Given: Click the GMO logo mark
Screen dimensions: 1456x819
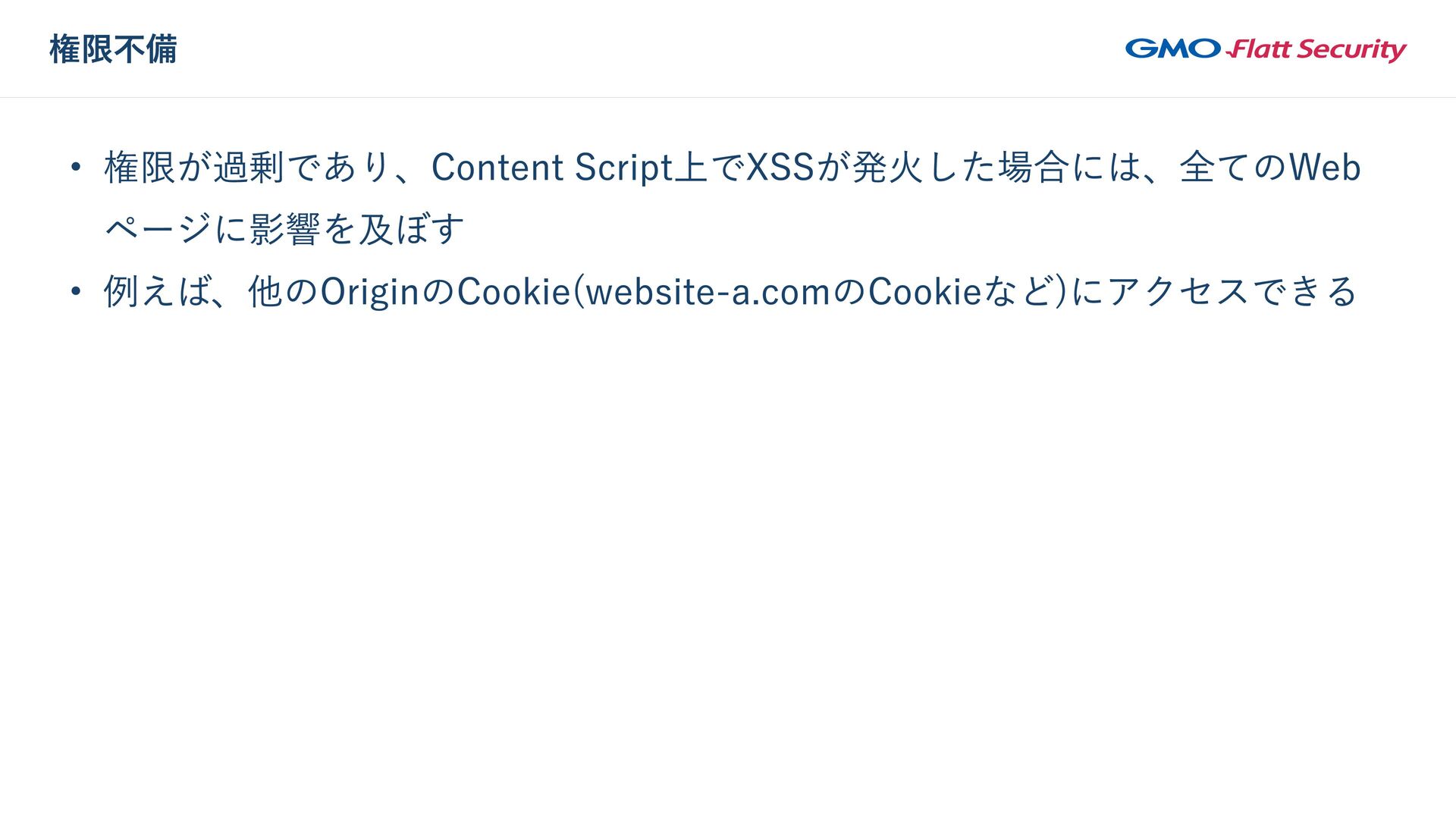Looking at the screenshot, I should (1172, 49).
